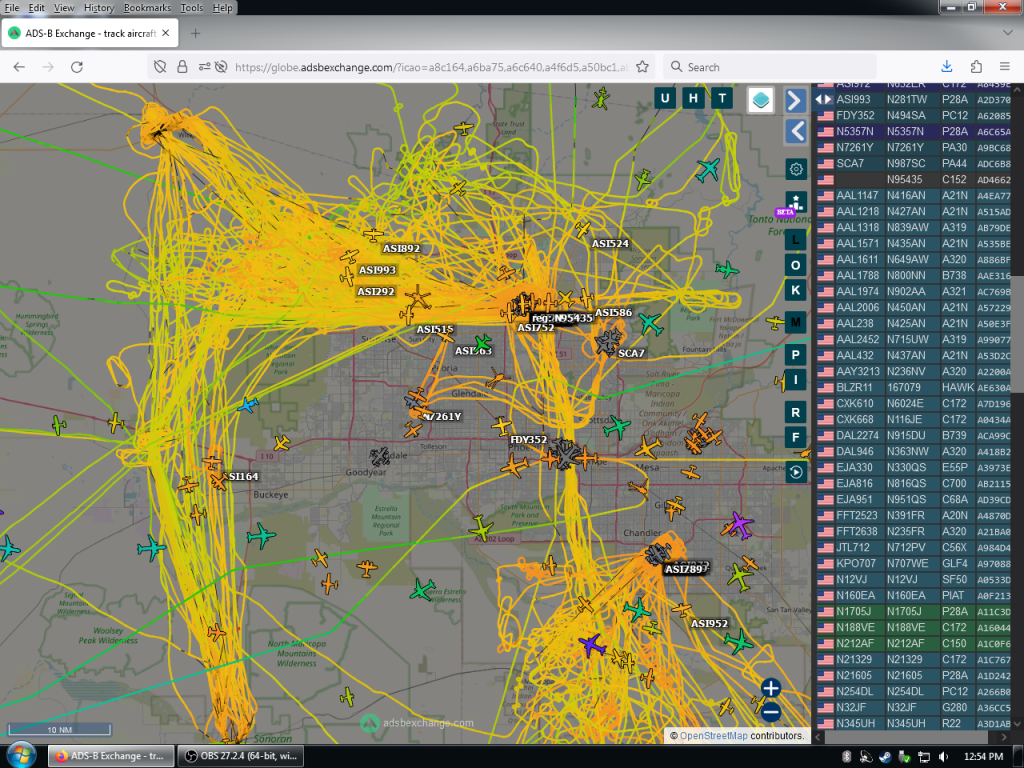
Task: Select aircraft row KPO707
Action: point(914,563)
